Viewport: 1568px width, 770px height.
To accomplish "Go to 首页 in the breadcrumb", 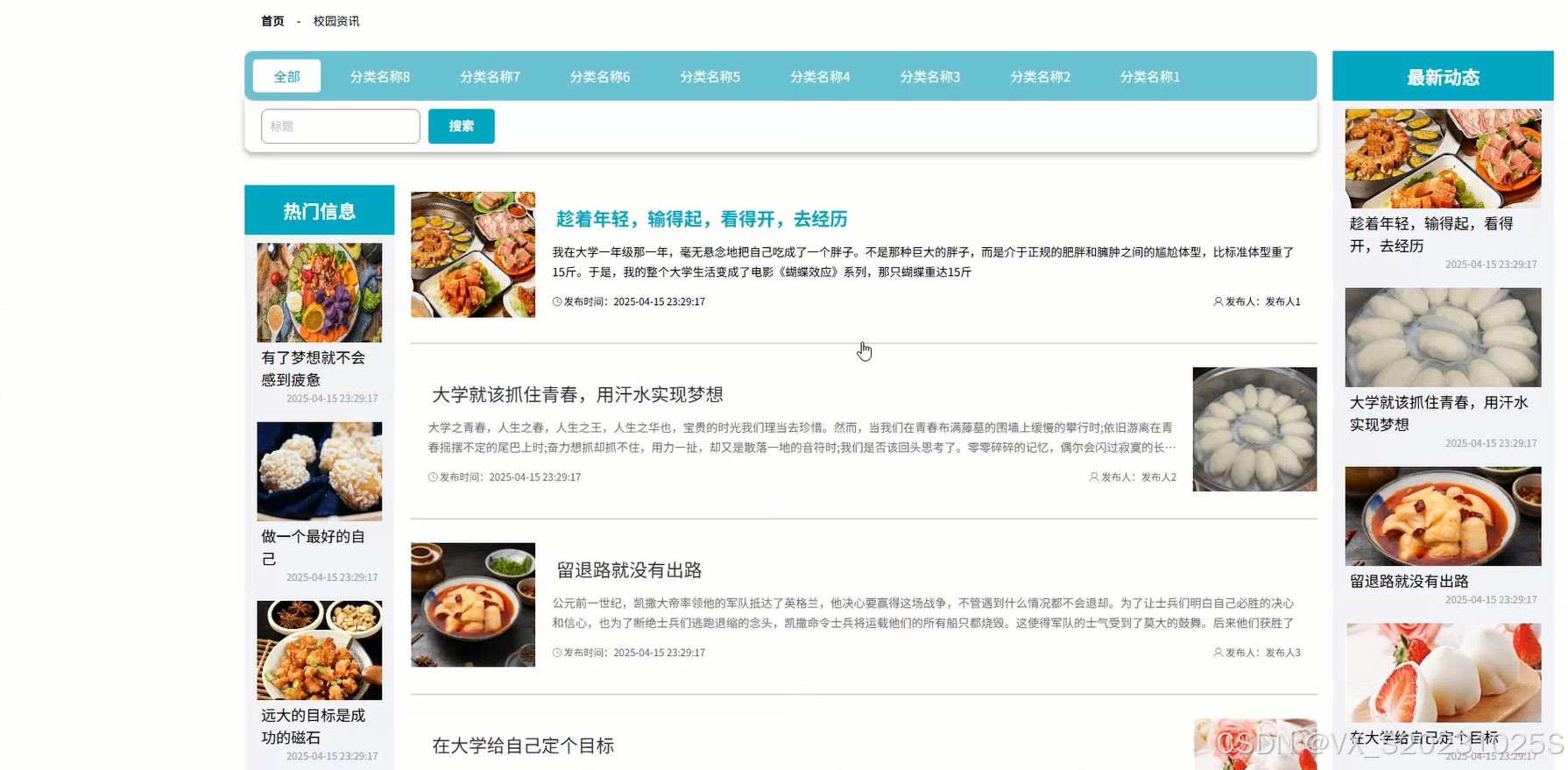I will [272, 21].
